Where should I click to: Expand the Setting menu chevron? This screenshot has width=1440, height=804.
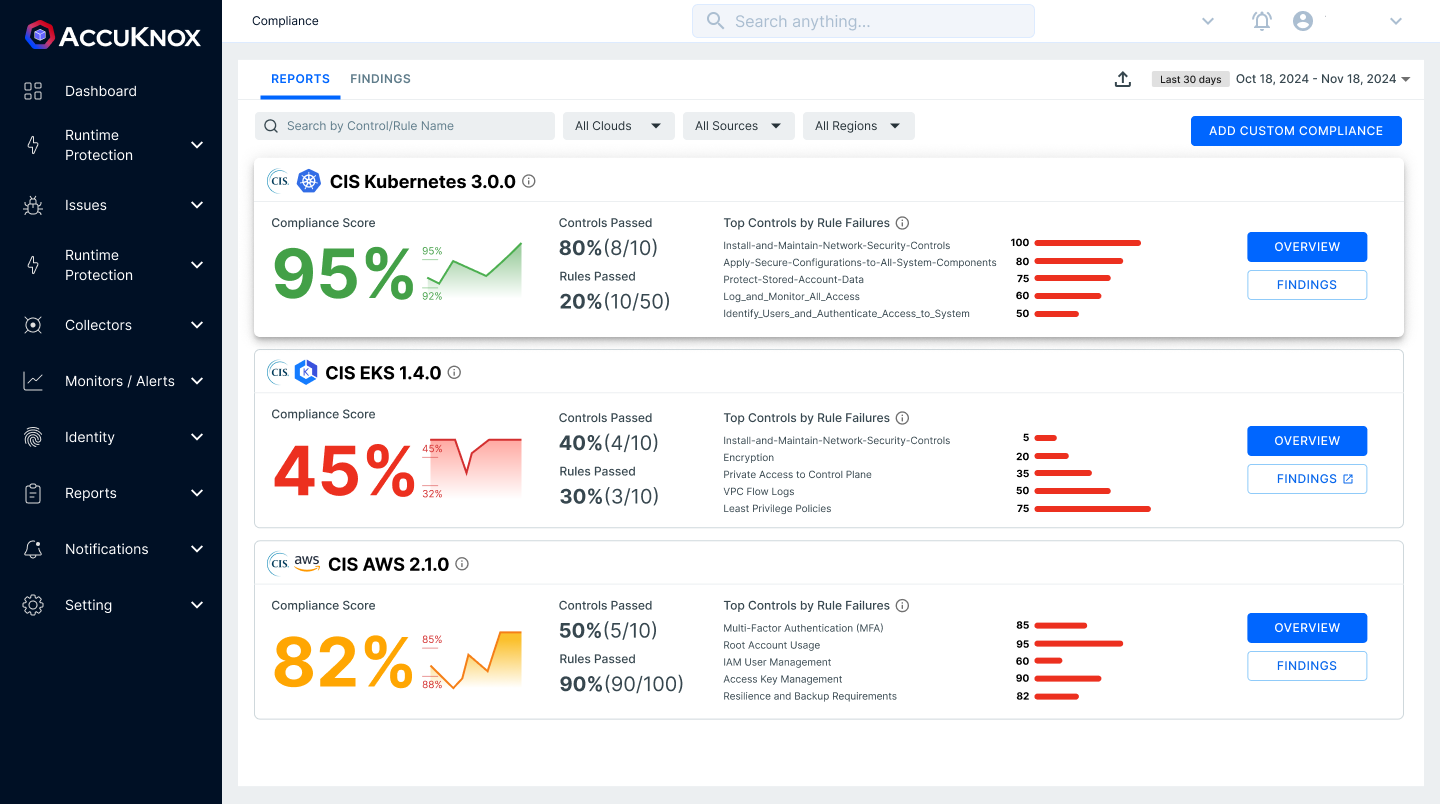tap(197, 605)
